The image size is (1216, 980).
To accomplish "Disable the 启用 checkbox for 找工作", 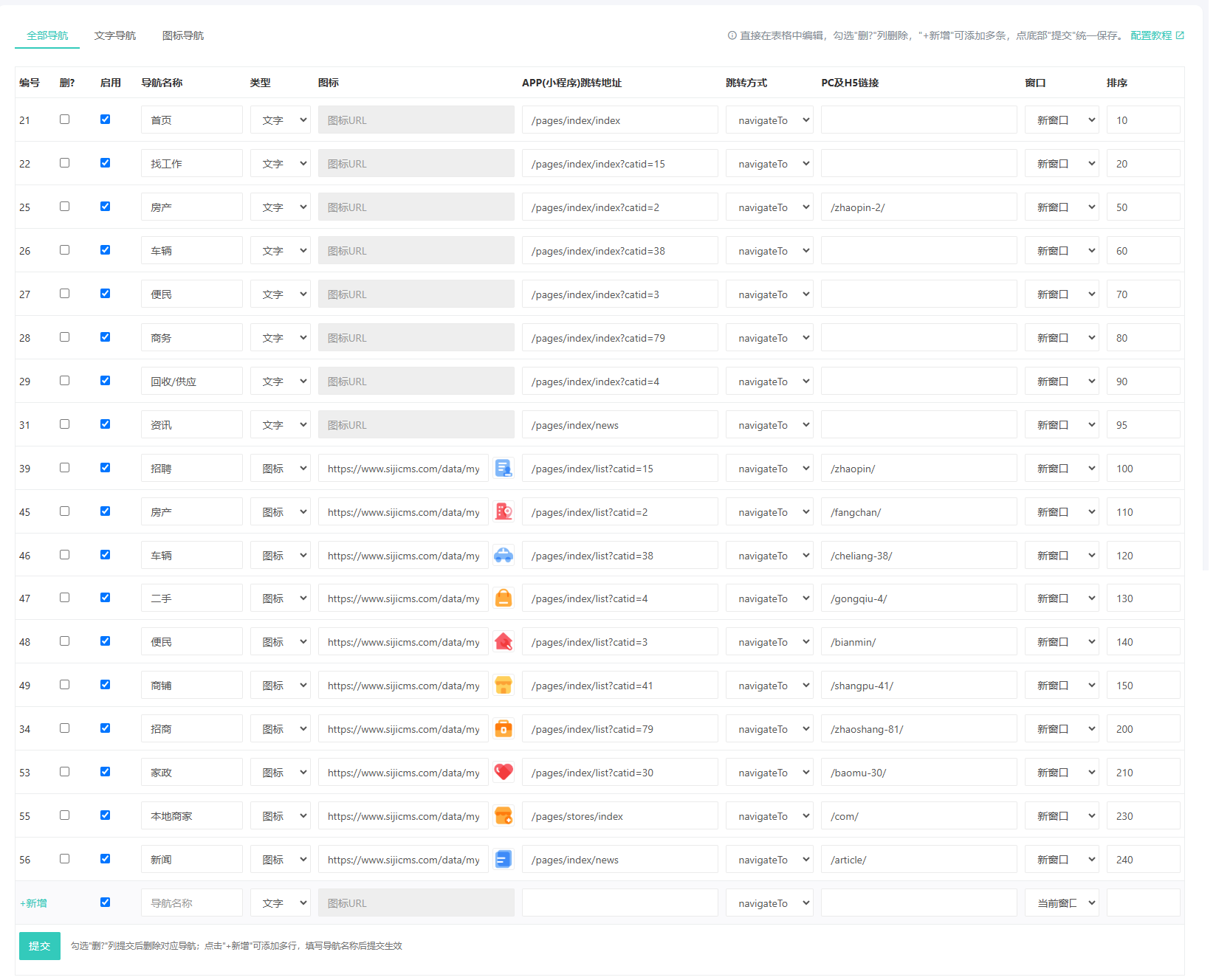I will pyautogui.click(x=106, y=163).
